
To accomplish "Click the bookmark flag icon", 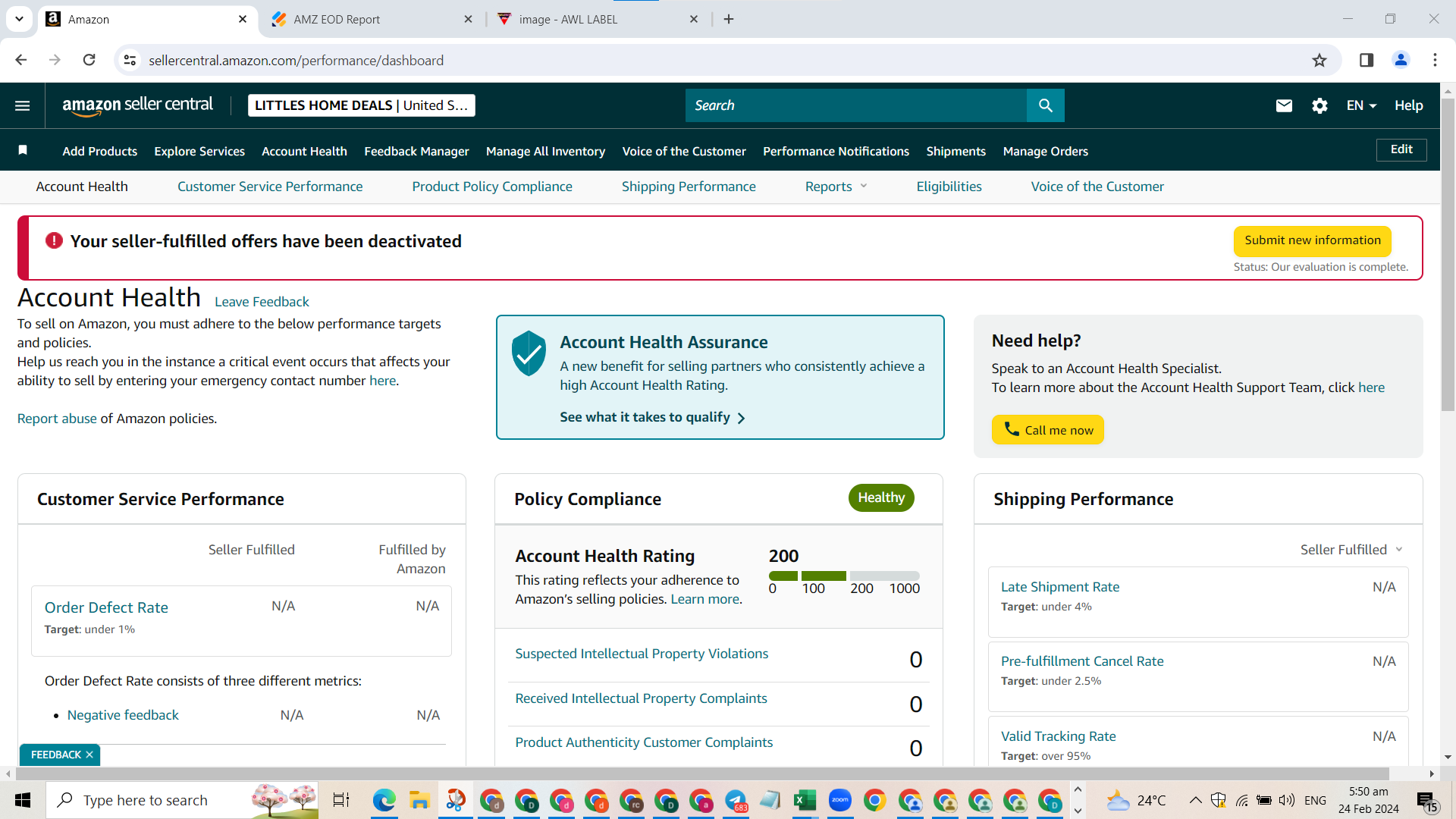I will point(23,150).
